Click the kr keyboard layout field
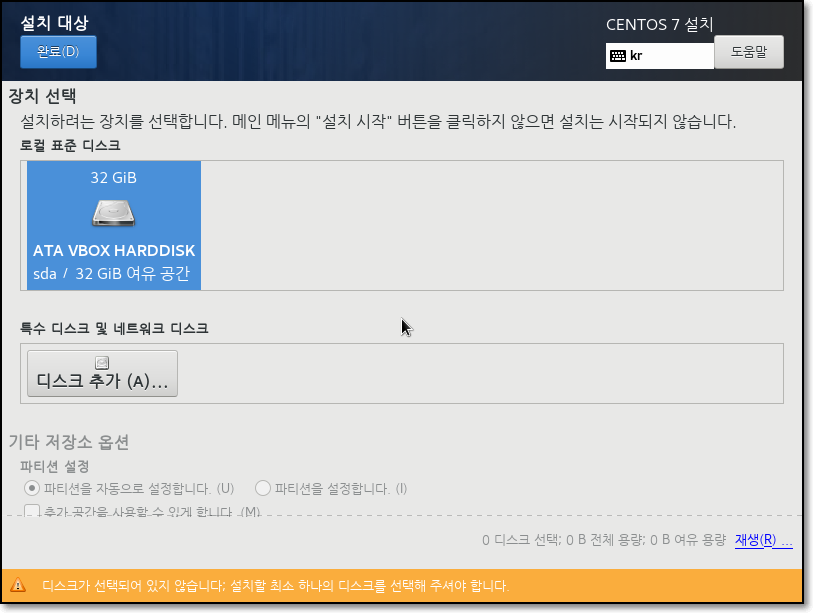 click(660, 55)
